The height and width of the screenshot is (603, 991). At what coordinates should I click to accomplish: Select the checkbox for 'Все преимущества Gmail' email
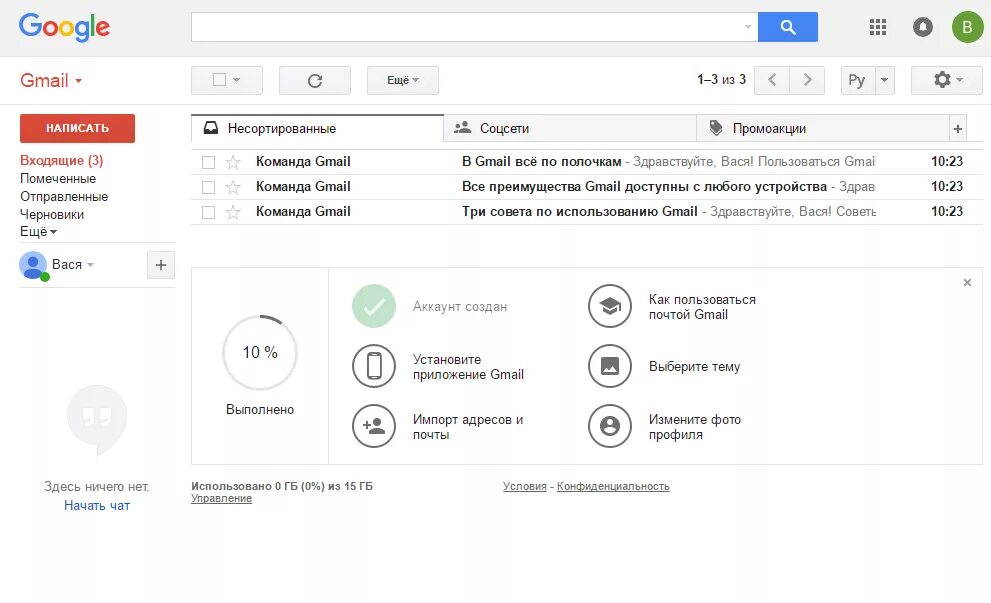point(208,187)
